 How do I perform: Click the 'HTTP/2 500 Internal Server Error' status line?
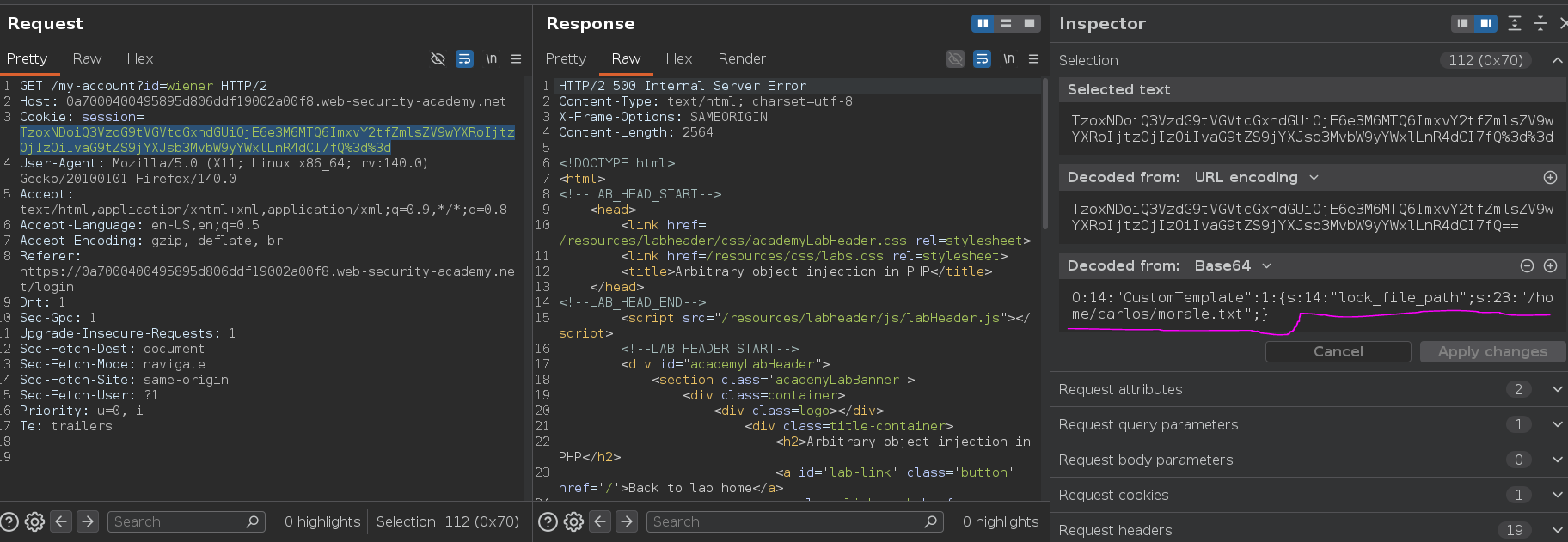(683, 86)
